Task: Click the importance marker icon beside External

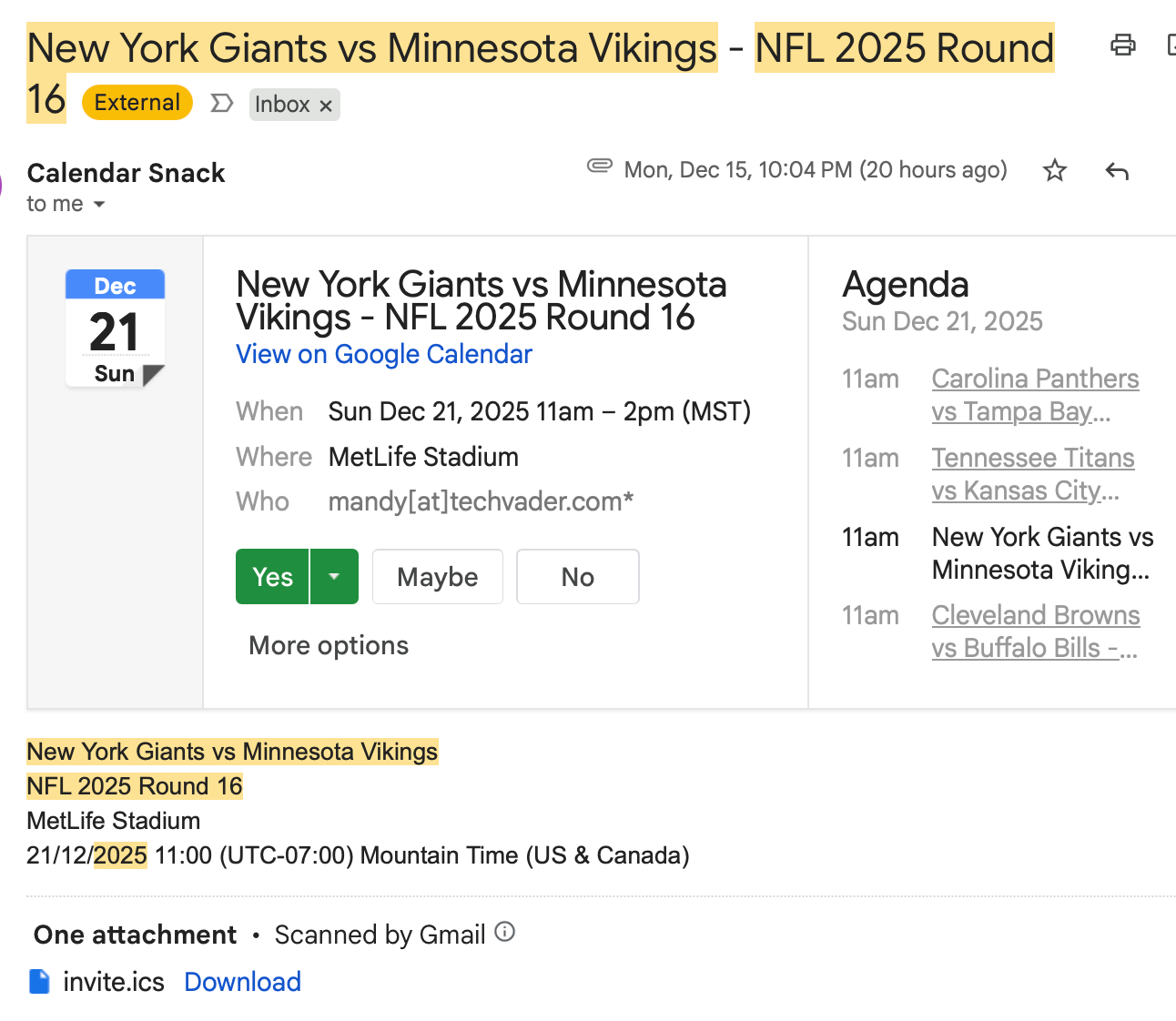Action: (x=222, y=103)
